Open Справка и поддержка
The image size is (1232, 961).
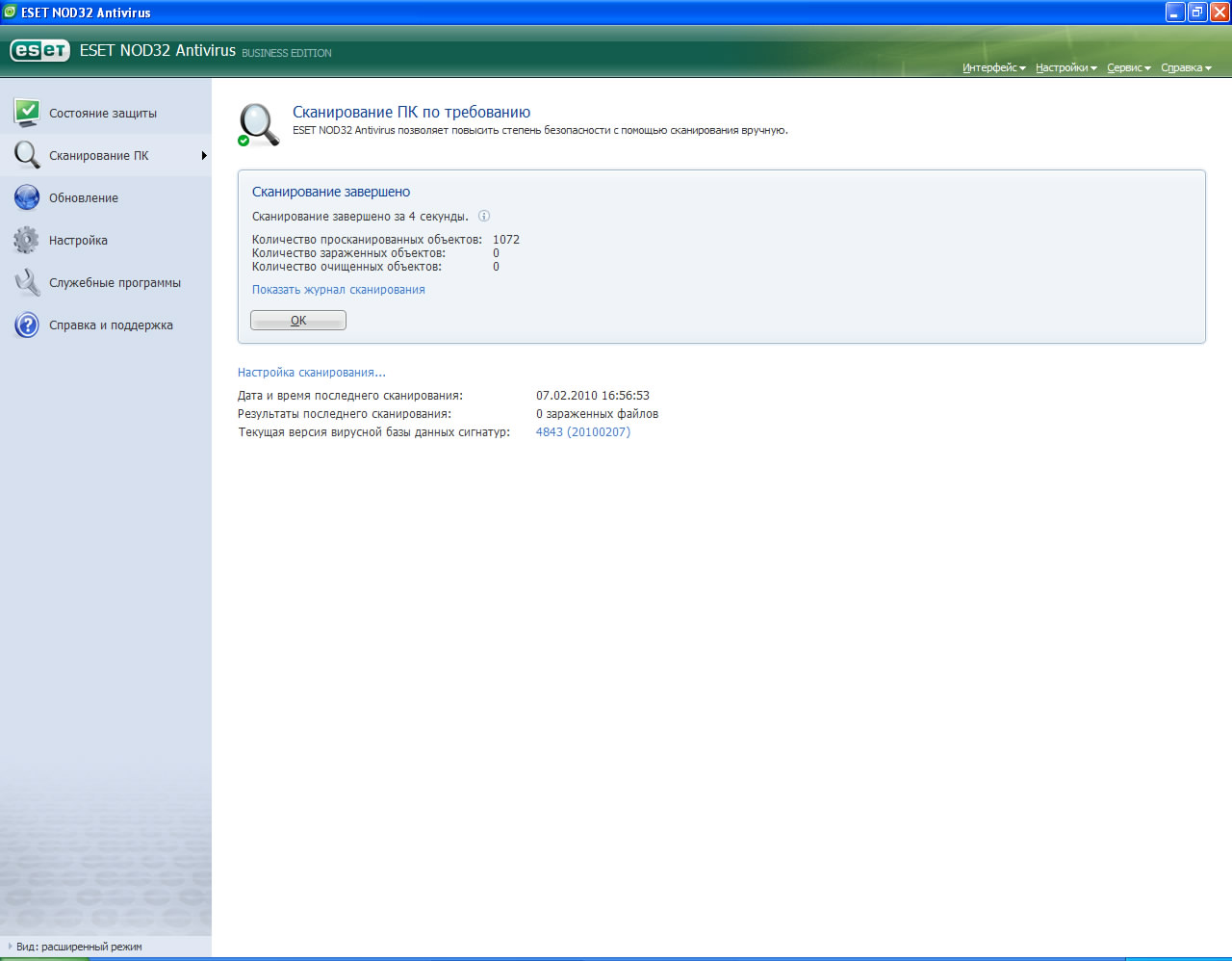pyautogui.click(x=106, y=325)
